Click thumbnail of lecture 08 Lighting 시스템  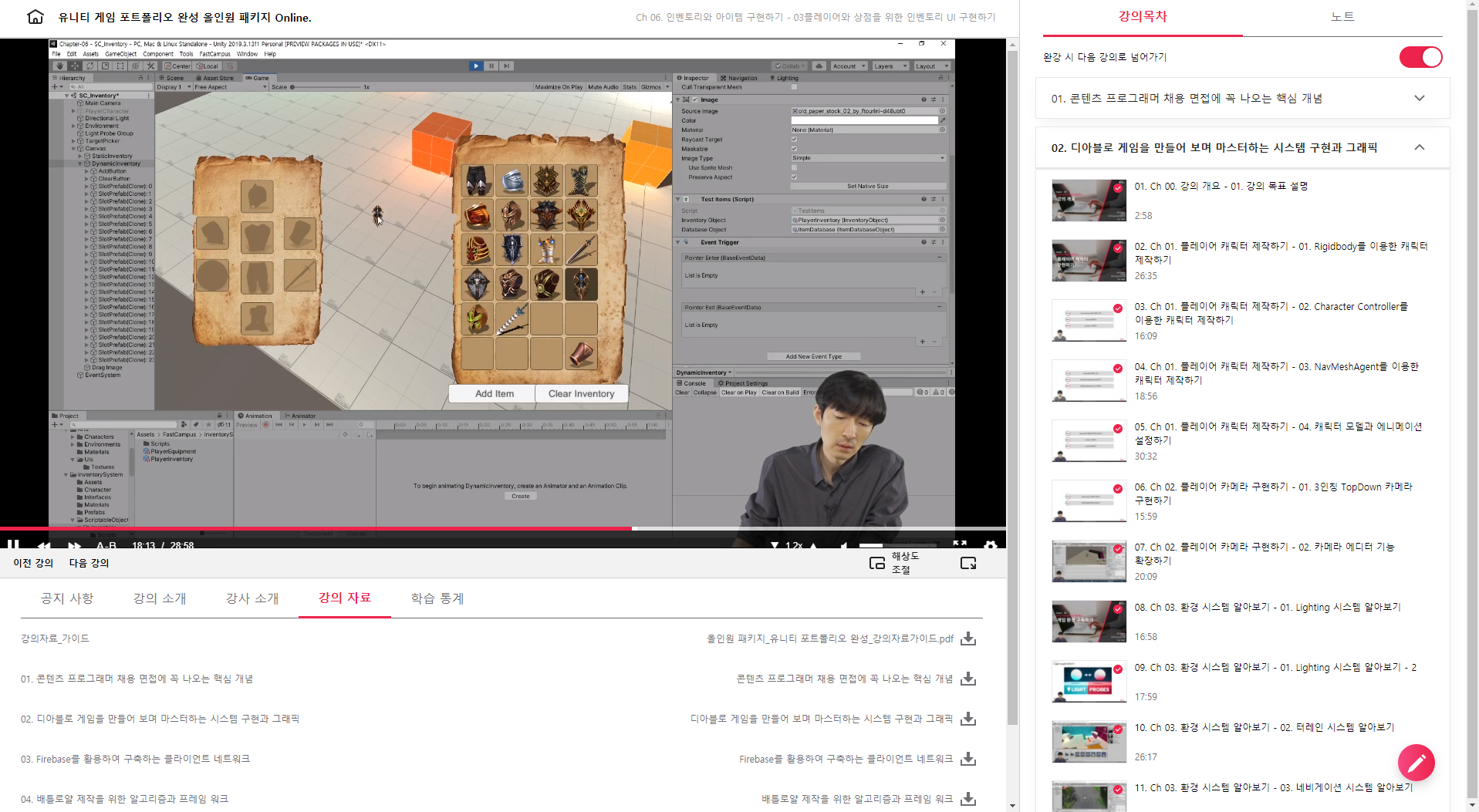[1089, 622]
